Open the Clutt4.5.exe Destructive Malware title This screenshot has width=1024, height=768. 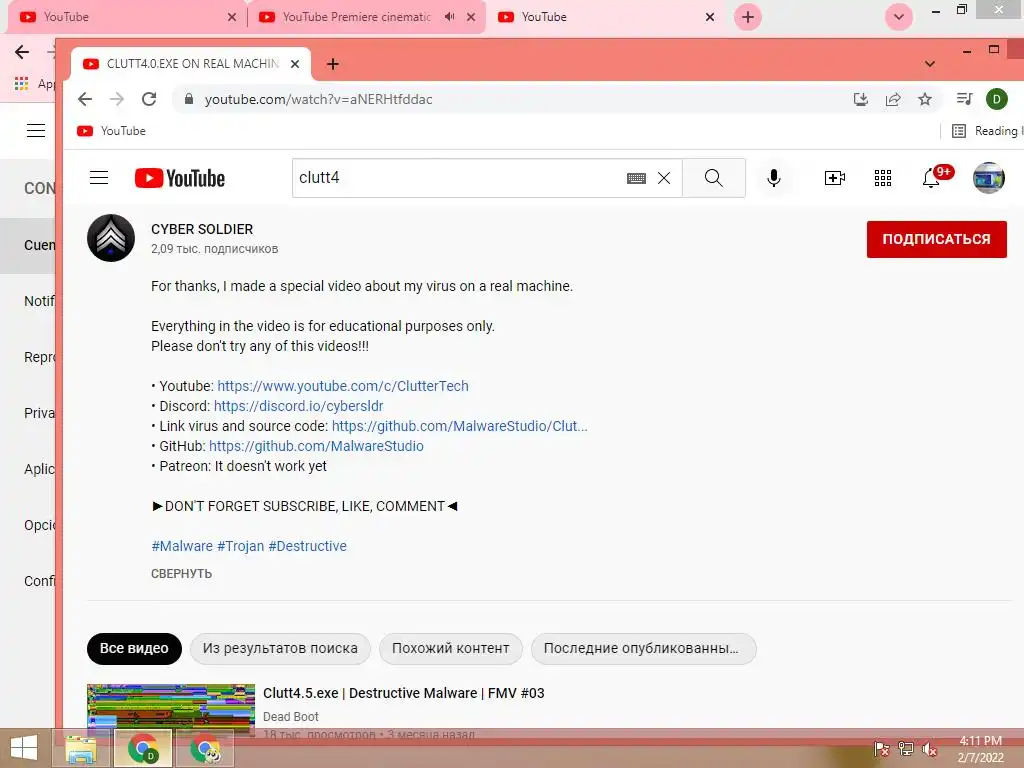[404, 693]
